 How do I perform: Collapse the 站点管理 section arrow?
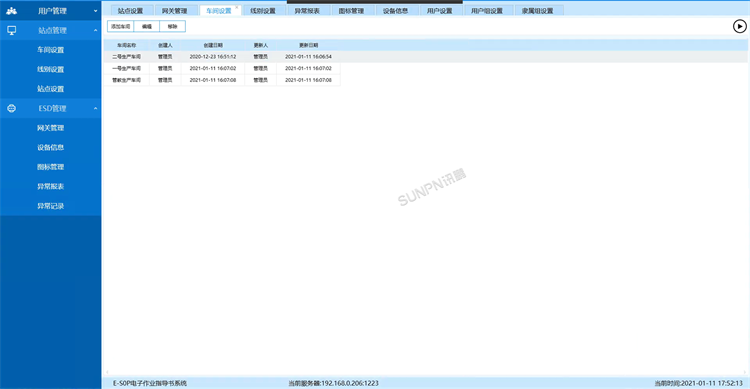point(95,30)
